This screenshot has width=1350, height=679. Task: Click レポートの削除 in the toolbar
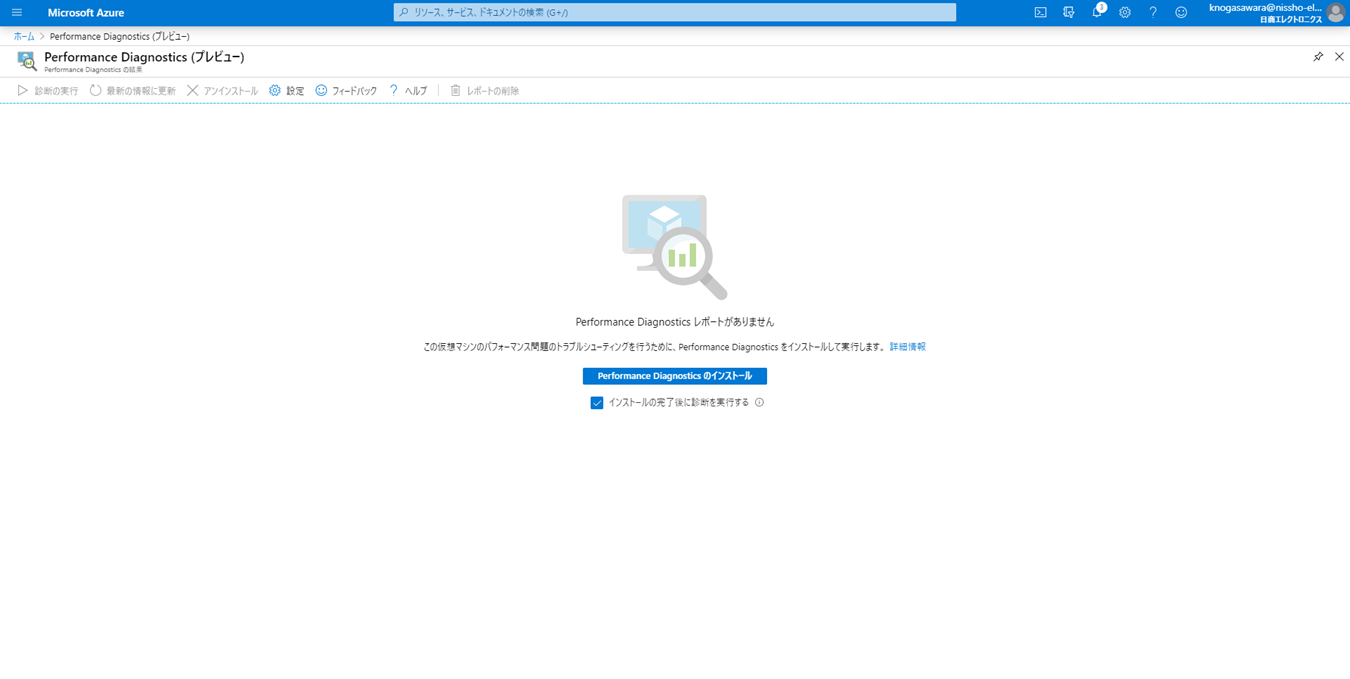(484, 91)
